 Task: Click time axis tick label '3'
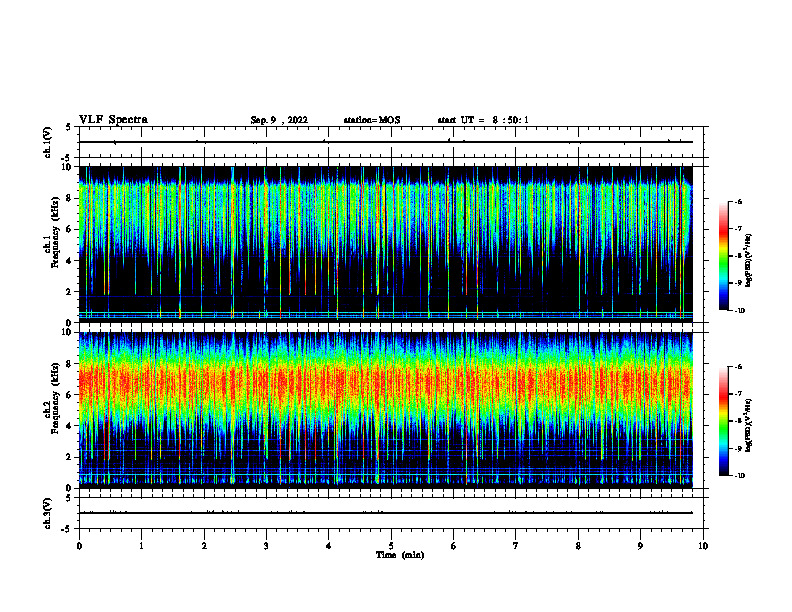[x=266, y=546]
